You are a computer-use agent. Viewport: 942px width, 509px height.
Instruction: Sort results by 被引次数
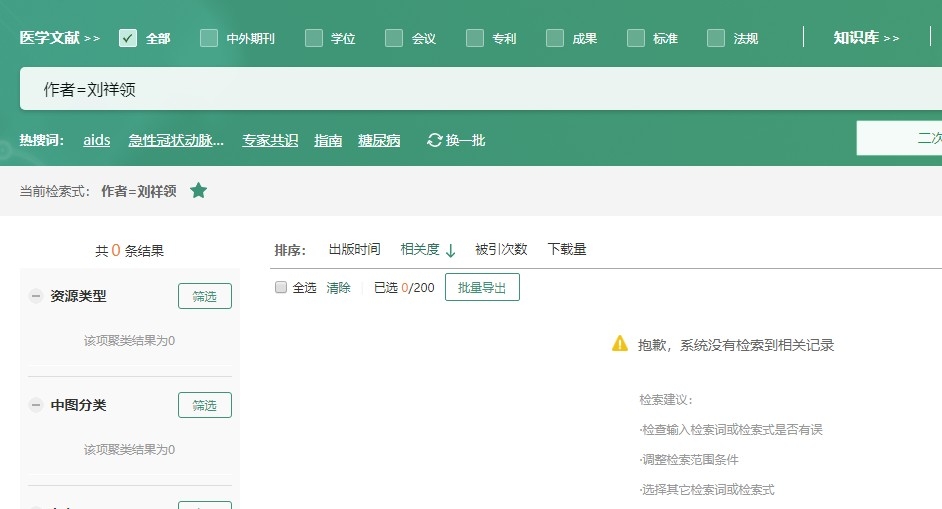[501, 249]
